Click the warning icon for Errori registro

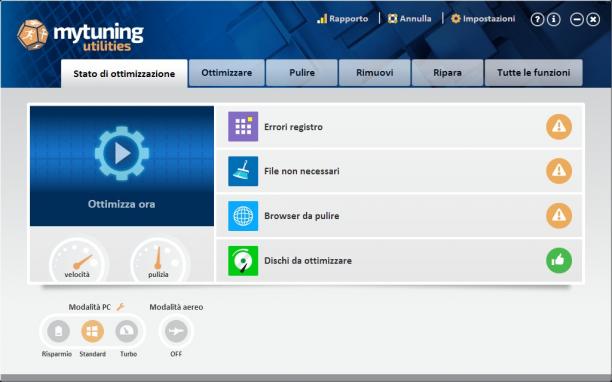pos(559,127)
